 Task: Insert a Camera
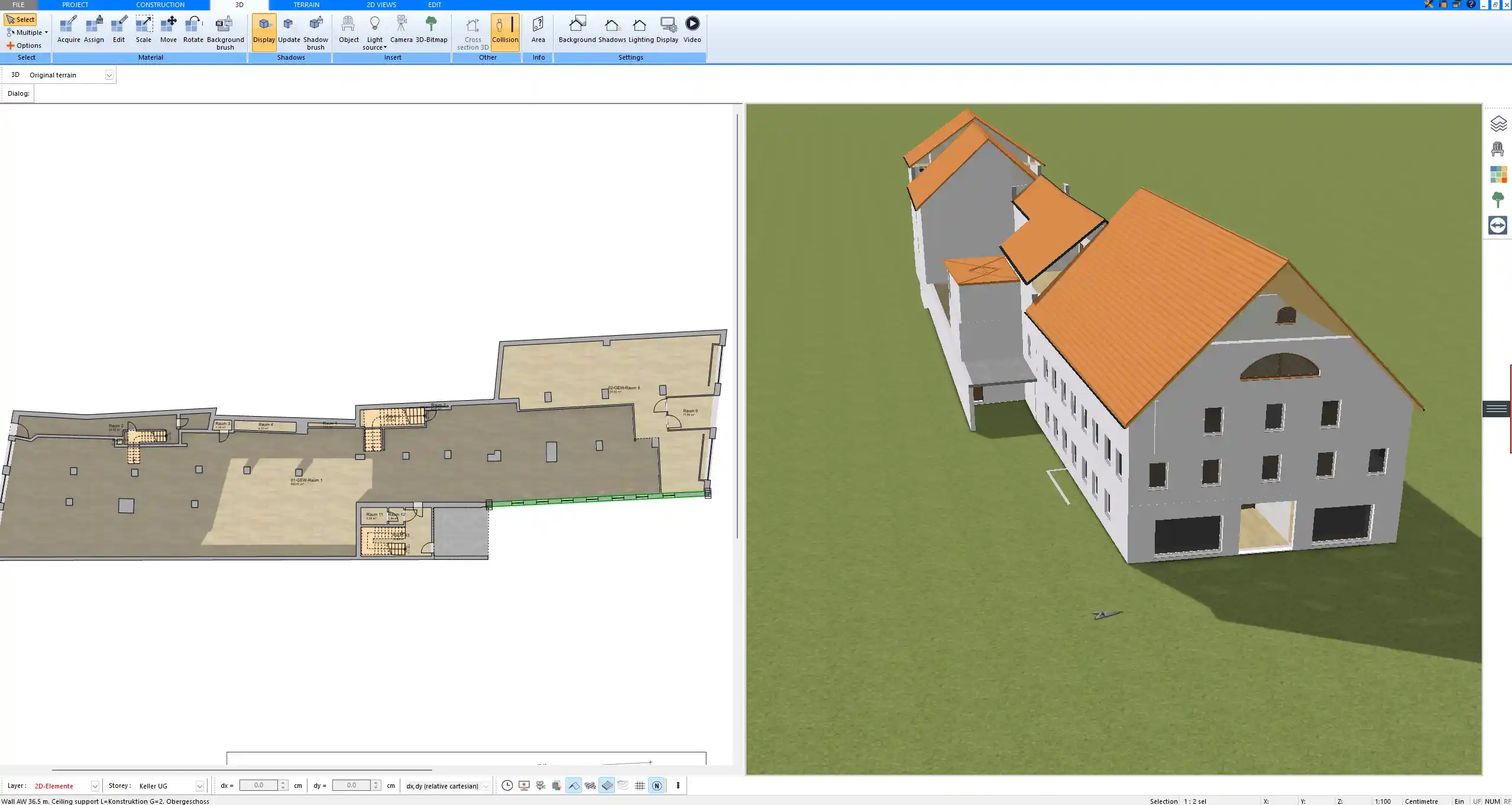pyautogui.click(x=402, y=30)
